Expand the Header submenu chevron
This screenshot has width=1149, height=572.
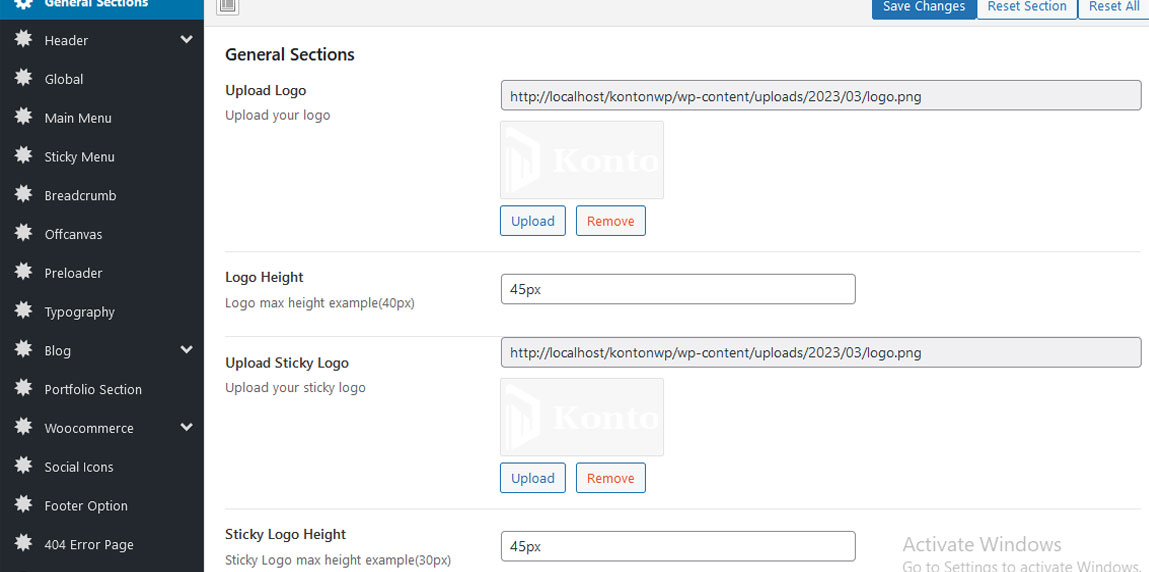[186, 40]
